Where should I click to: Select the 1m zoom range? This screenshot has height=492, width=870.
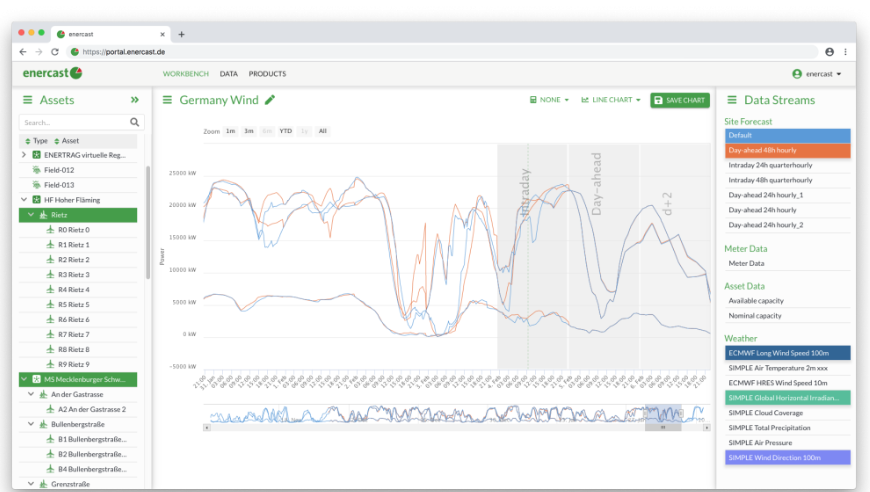231,131
